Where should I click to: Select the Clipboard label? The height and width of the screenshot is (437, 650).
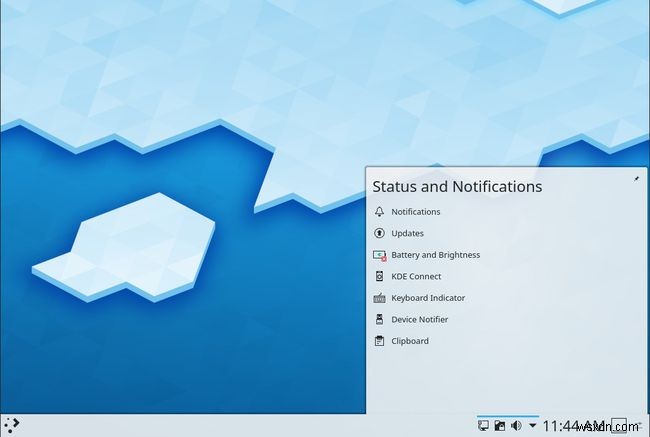[x=410, y=341]
